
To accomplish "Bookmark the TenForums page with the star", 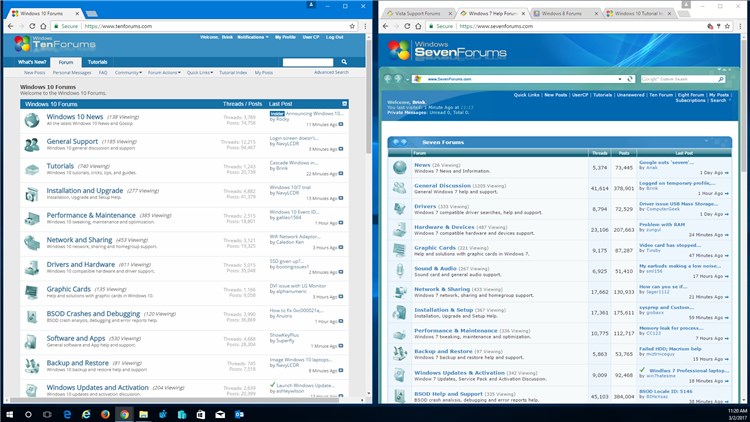I will (x=353, y=26).
